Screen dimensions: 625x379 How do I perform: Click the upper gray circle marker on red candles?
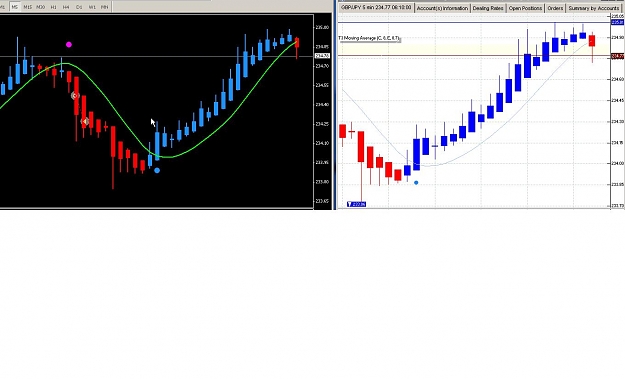[75, 95]
